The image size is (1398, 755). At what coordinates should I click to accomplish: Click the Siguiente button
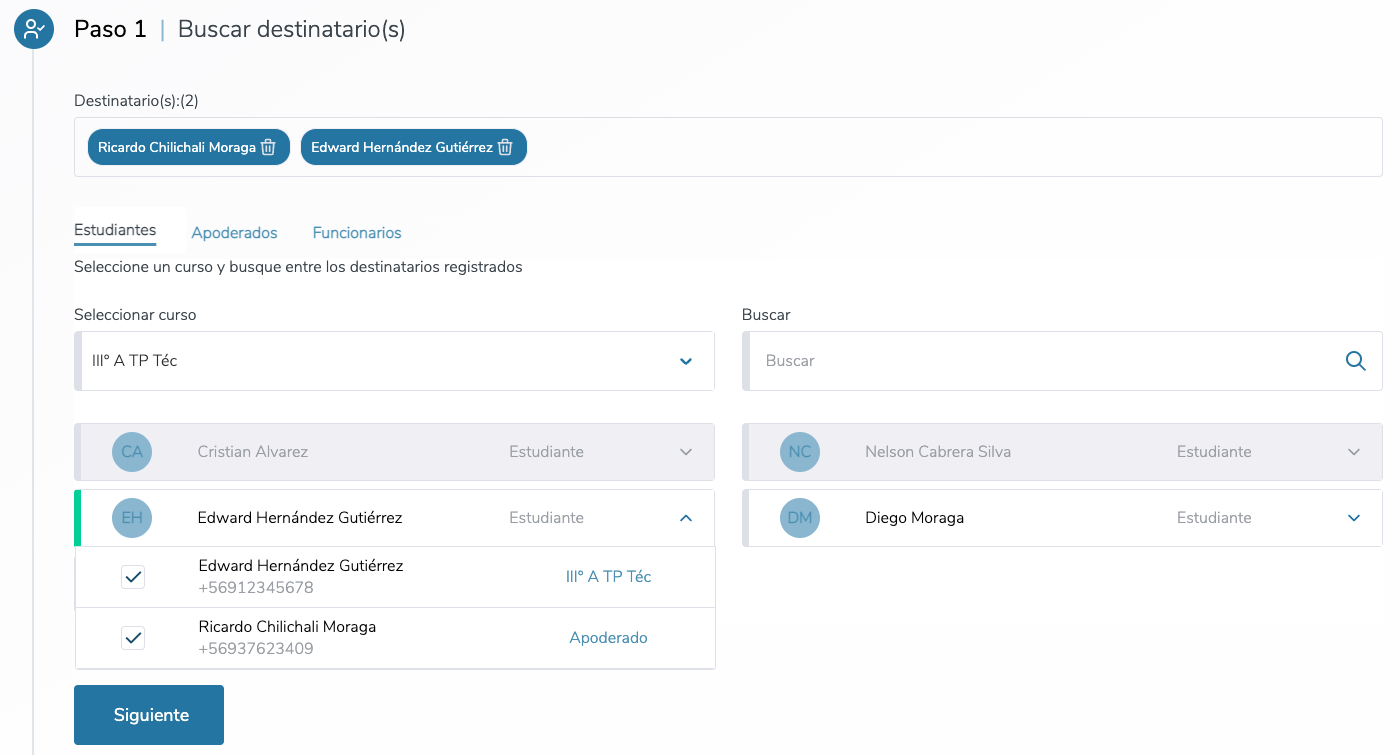tap(149, 715)
